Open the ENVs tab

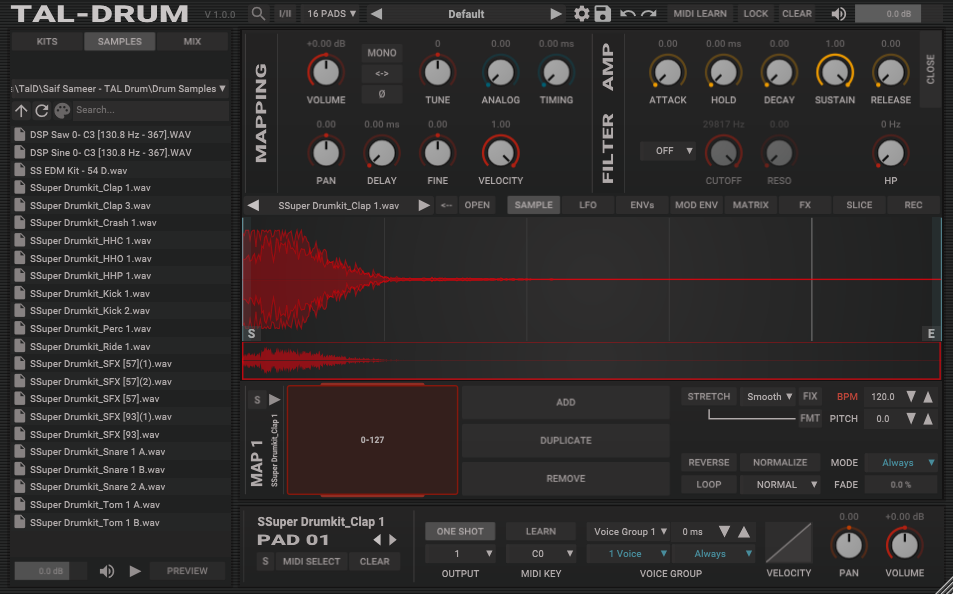coord(642,205)
